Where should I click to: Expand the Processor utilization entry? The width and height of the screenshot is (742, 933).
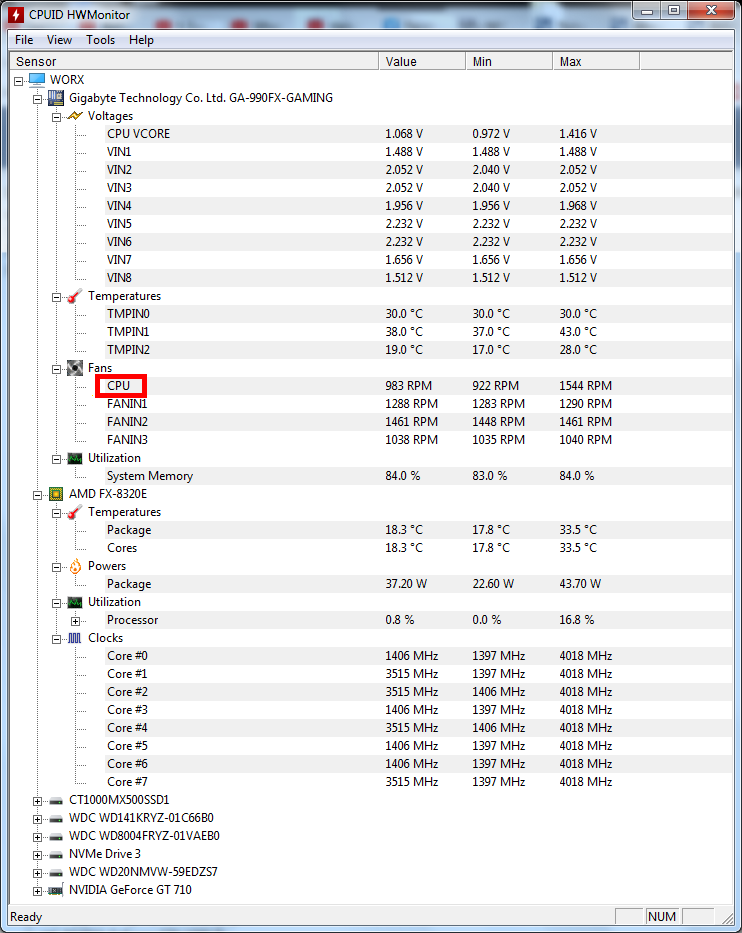(76, 621)
